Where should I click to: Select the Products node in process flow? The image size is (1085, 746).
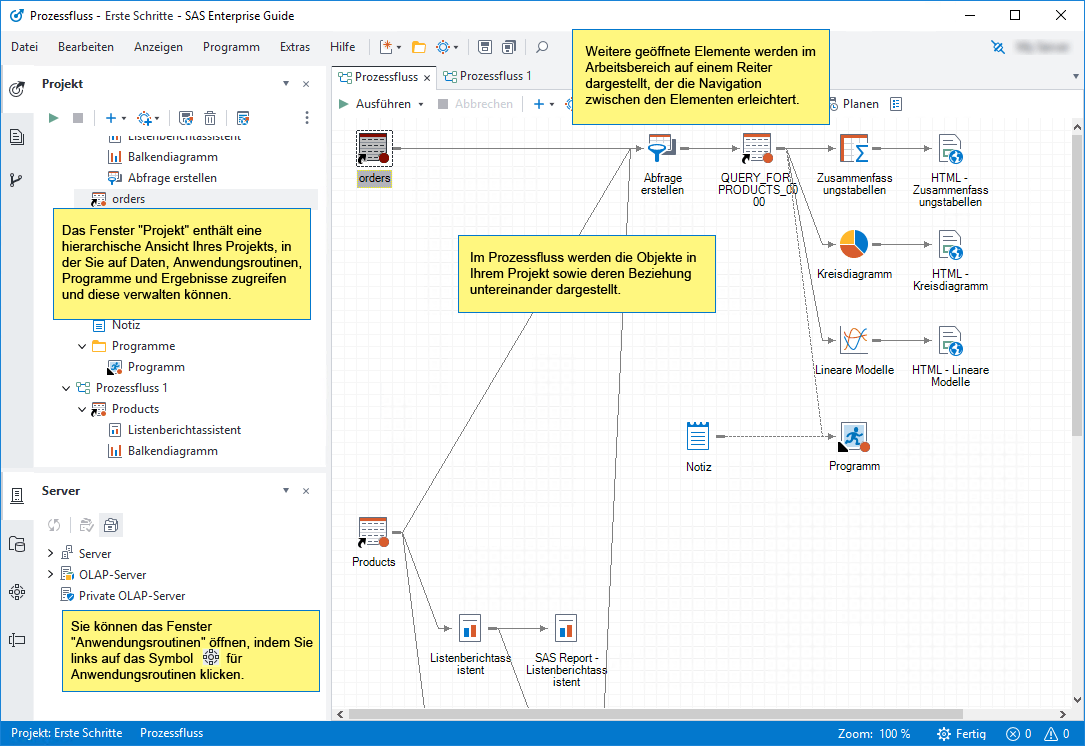click(374, 542)
